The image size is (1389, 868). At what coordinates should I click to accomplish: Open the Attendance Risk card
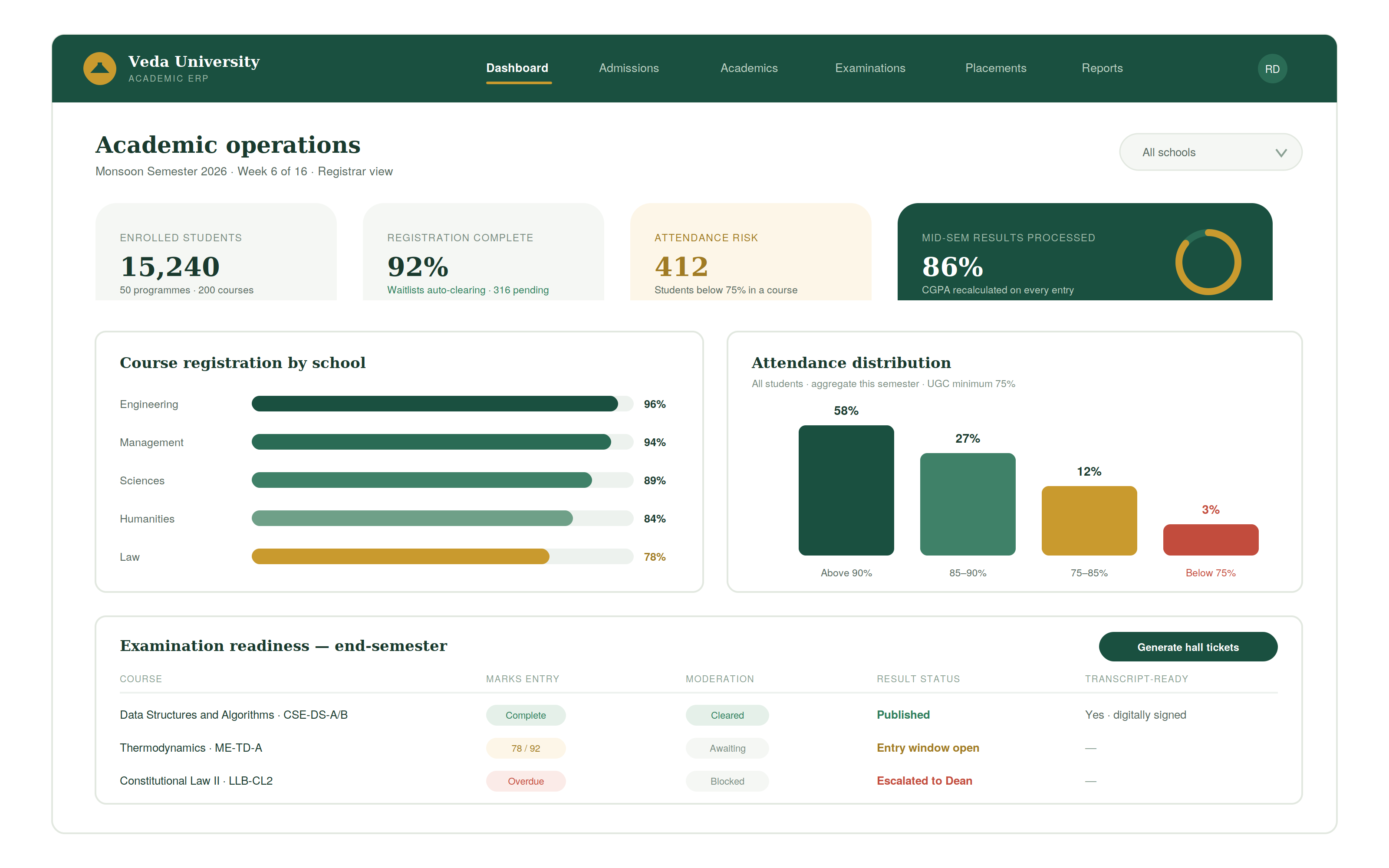[751, 251]
